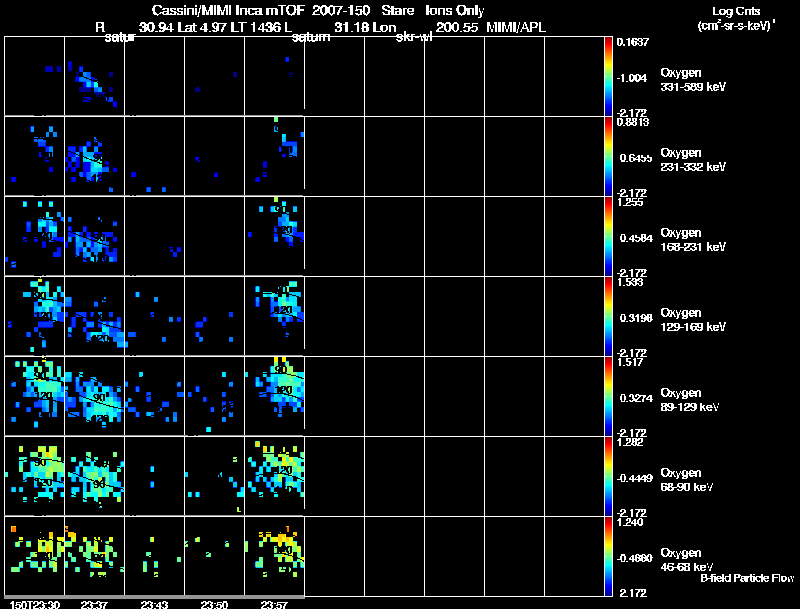Image resolution: width=800 pixels, height=609 pixels.
Task: Click the '23:43' time axis label
Action: tap(154, 605)
